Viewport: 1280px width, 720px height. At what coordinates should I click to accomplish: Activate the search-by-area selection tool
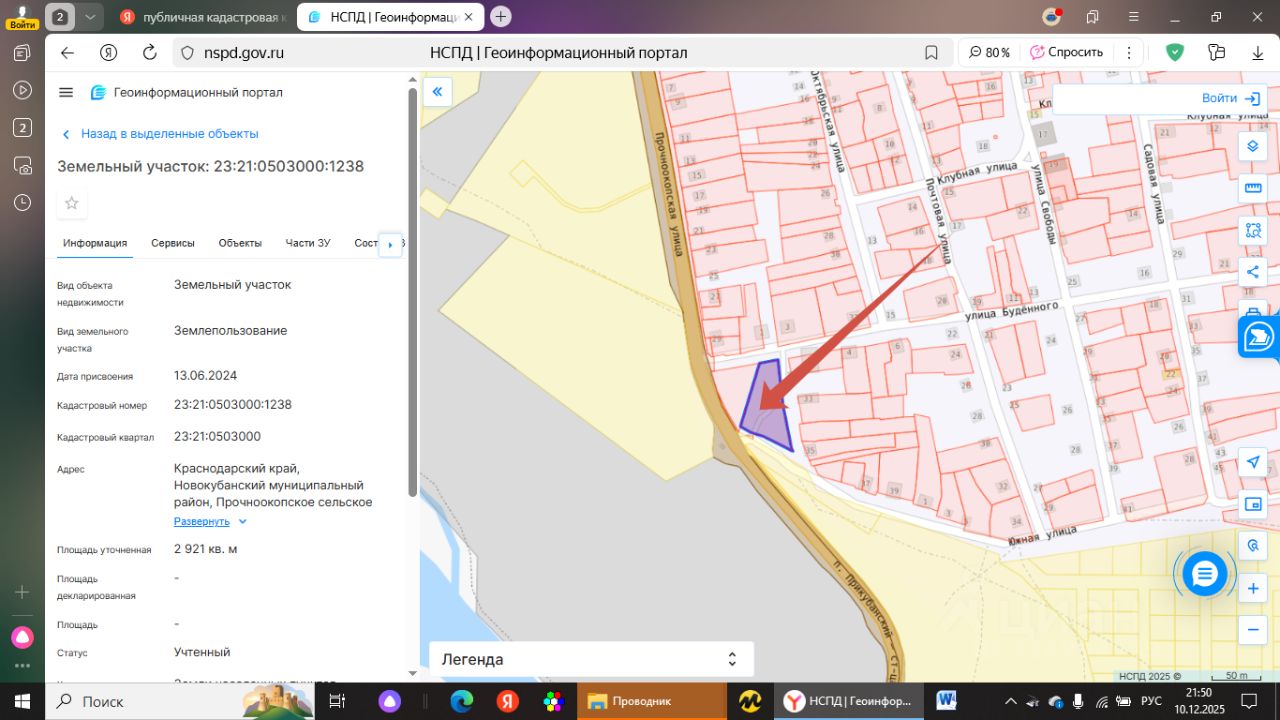coord(1252,230)
